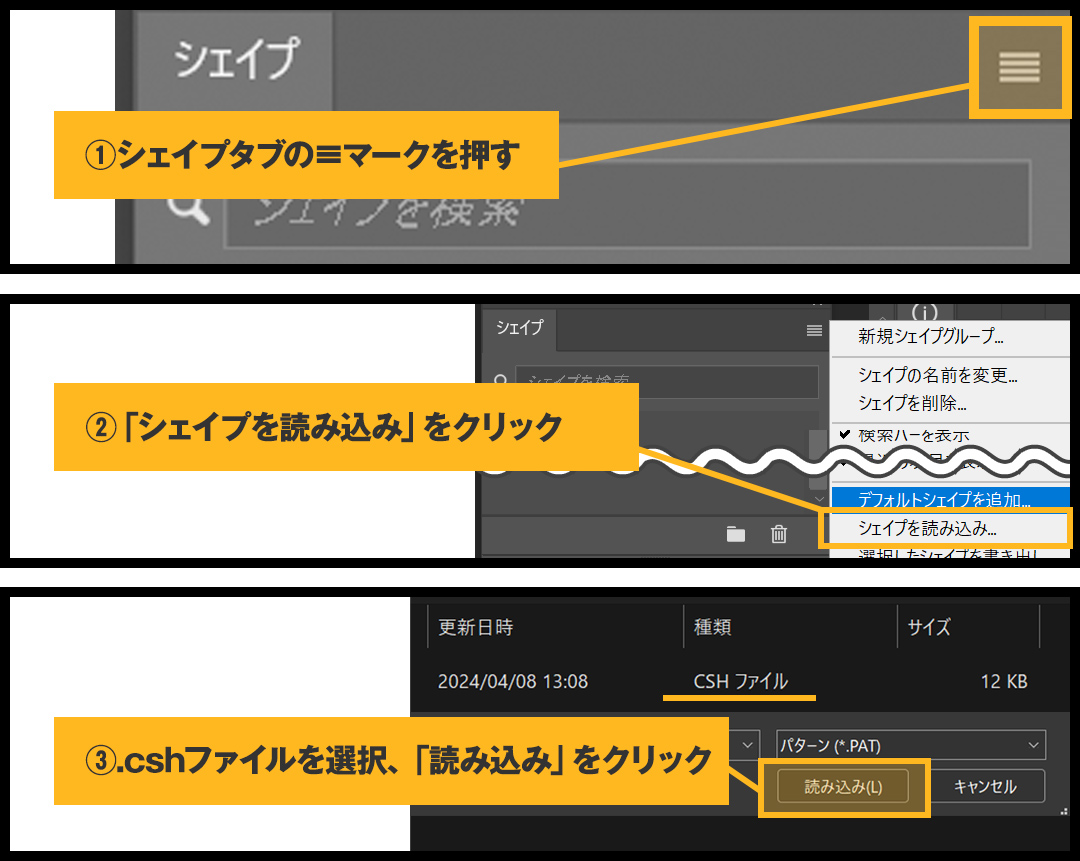Click the down arrow under the shape list scrollbar
The image size is (1080, 861).
click(x=818, y=500)
